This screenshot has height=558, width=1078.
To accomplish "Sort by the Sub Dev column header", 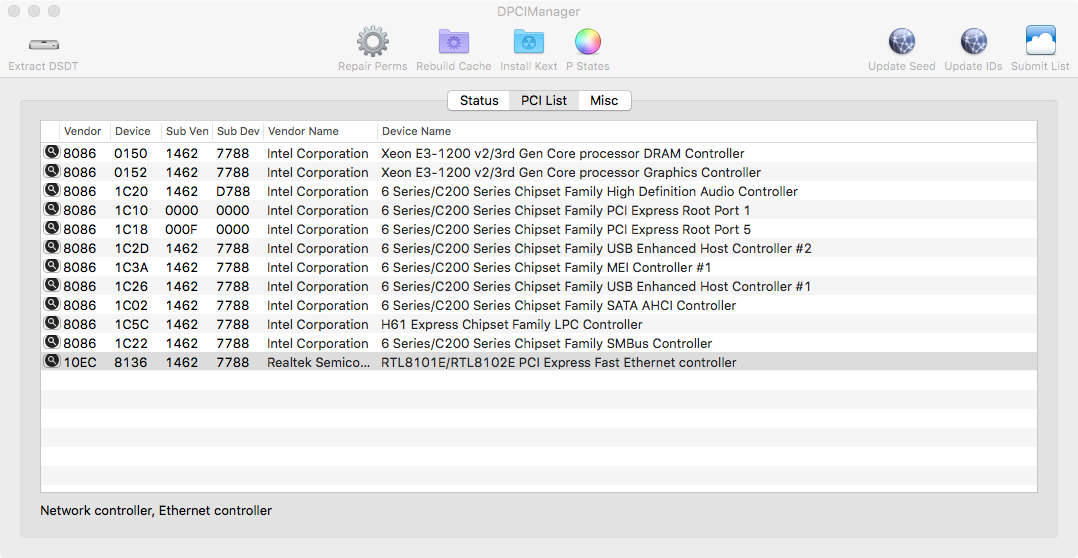I will click(x=238, y=131).
